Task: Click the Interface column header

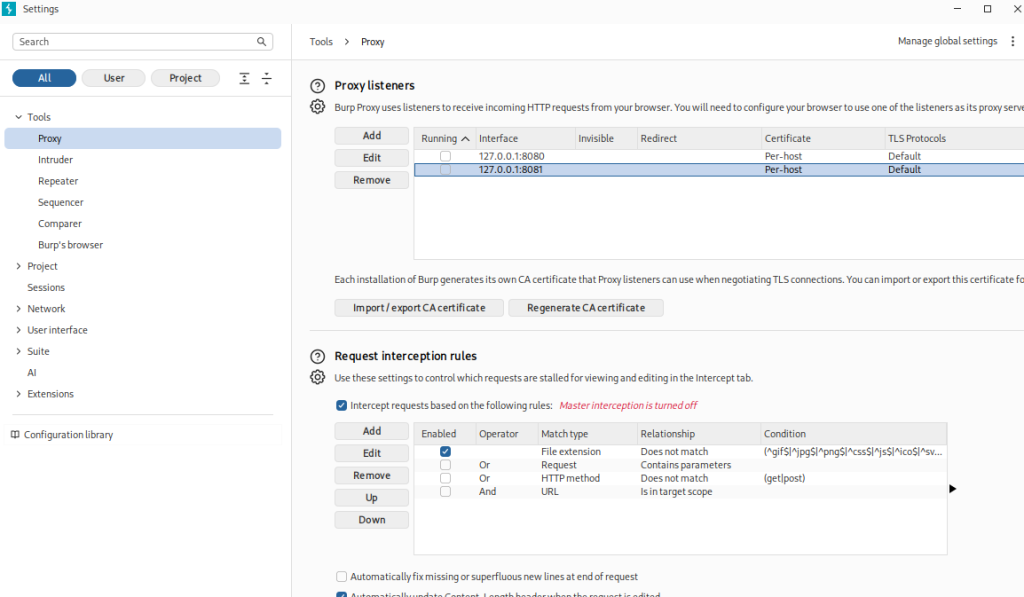Action: pyautogui.click(x=526, y=138)
